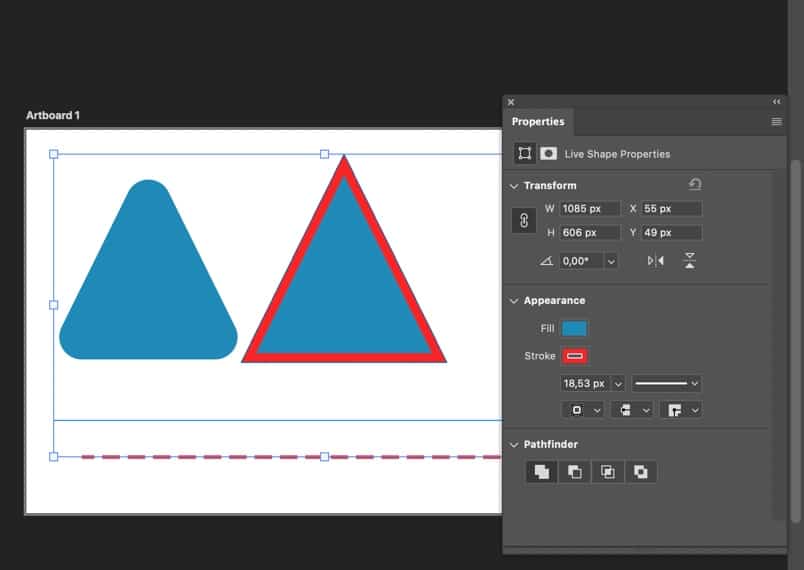This screenshot has width=804, height=570.
Task: Flip the shape horizontally
Action: (x=655, y=261)
